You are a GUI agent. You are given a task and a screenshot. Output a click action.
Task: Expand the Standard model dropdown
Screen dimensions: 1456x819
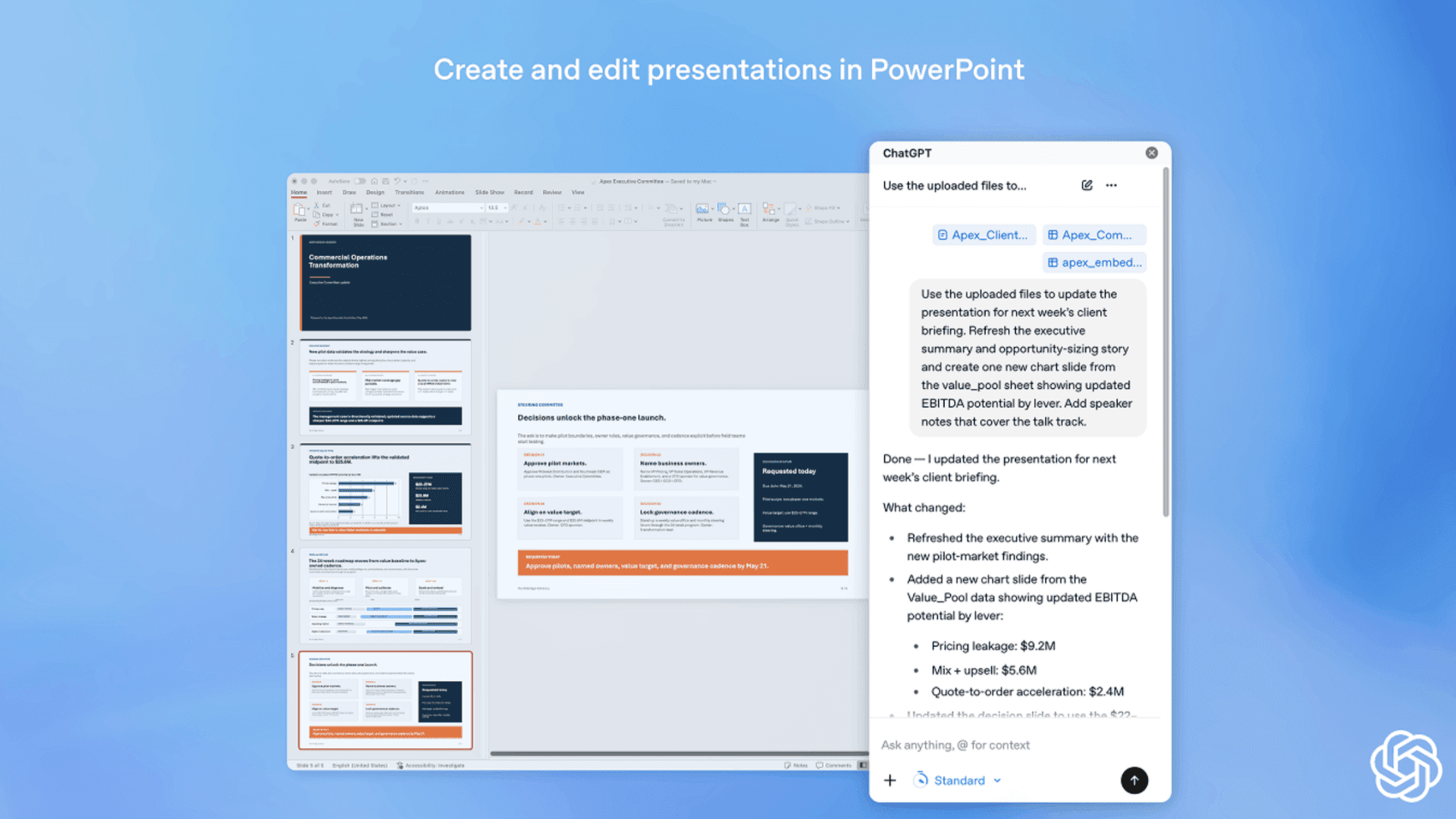[x=959, y=780]
